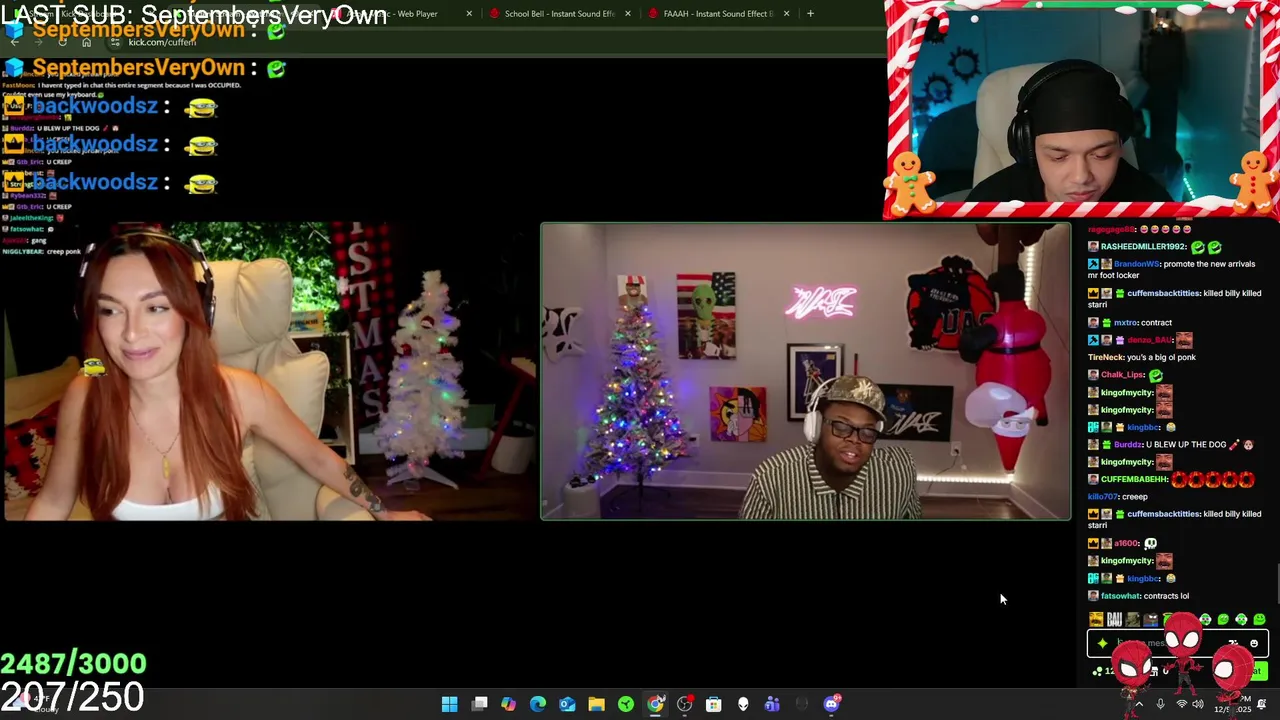The image size is (1280, 720).
Task: Click the microphone tray icon
Action: 1160,704
